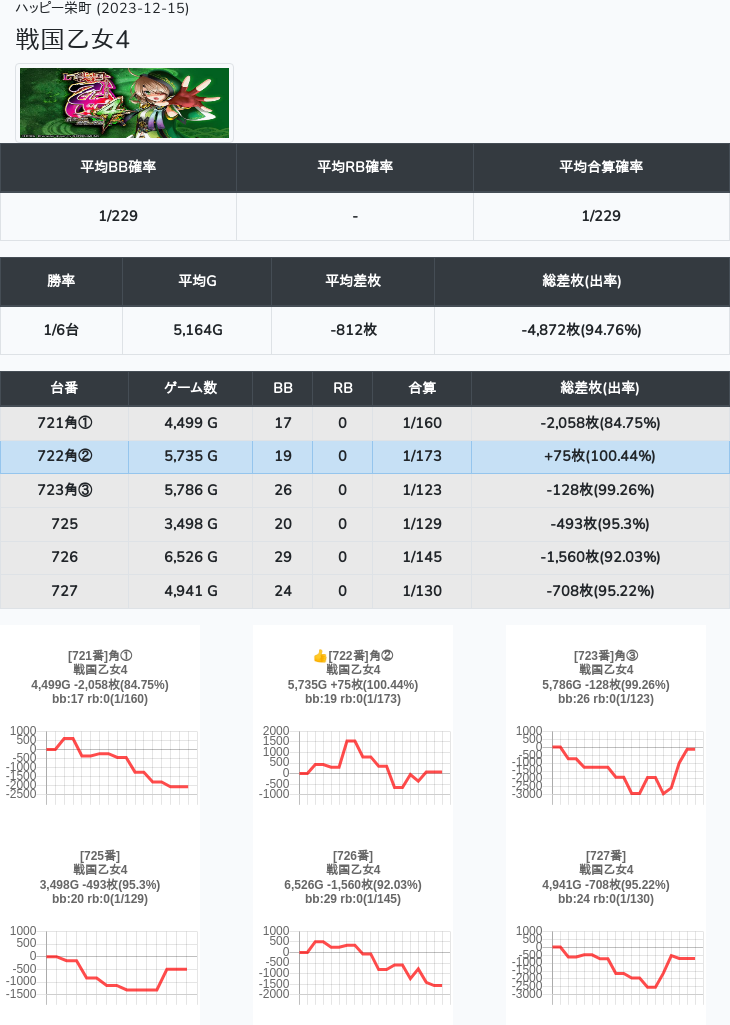Click the BB column header

coord(283,388)
